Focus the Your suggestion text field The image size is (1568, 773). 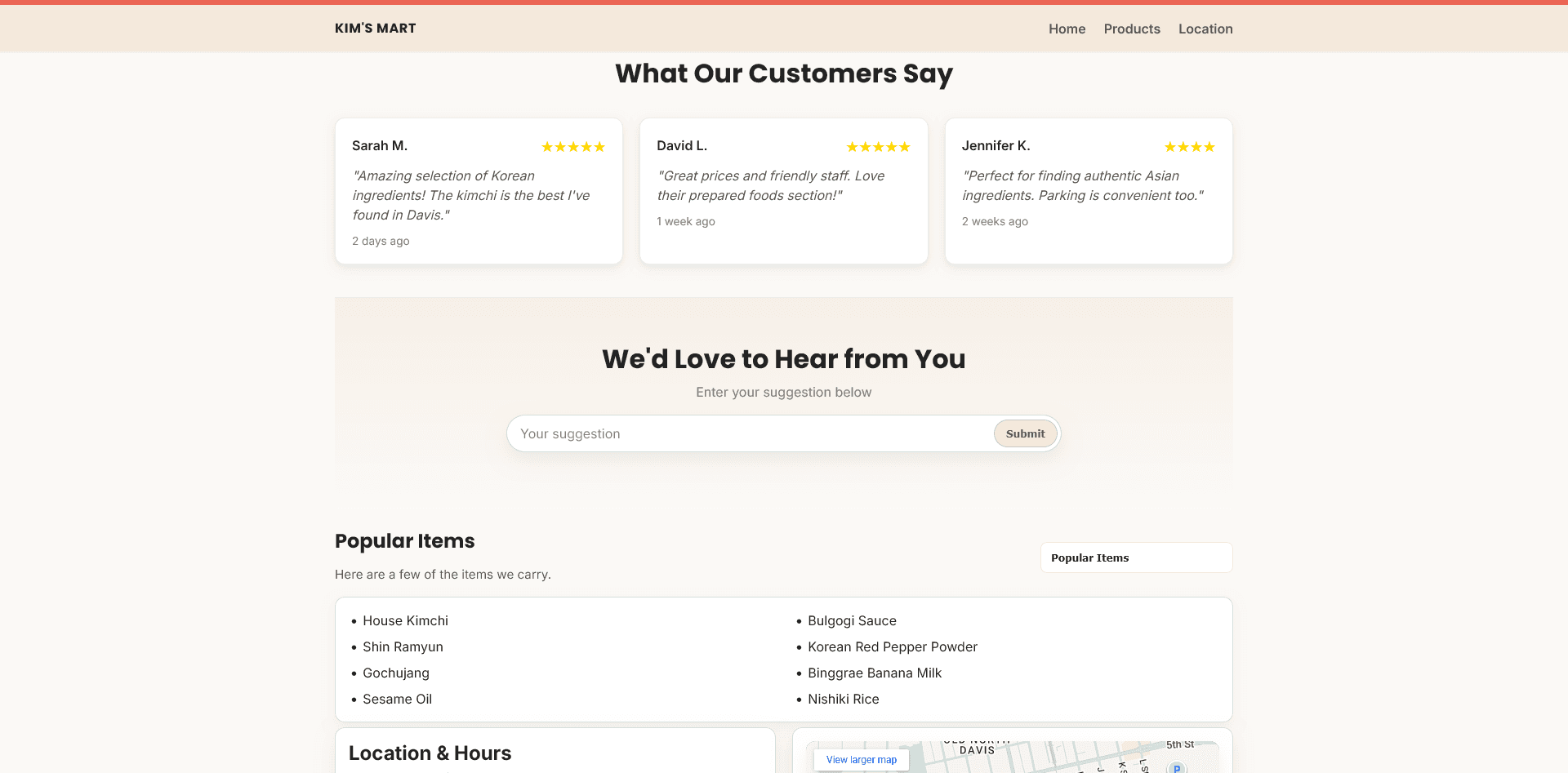[751, 433]
